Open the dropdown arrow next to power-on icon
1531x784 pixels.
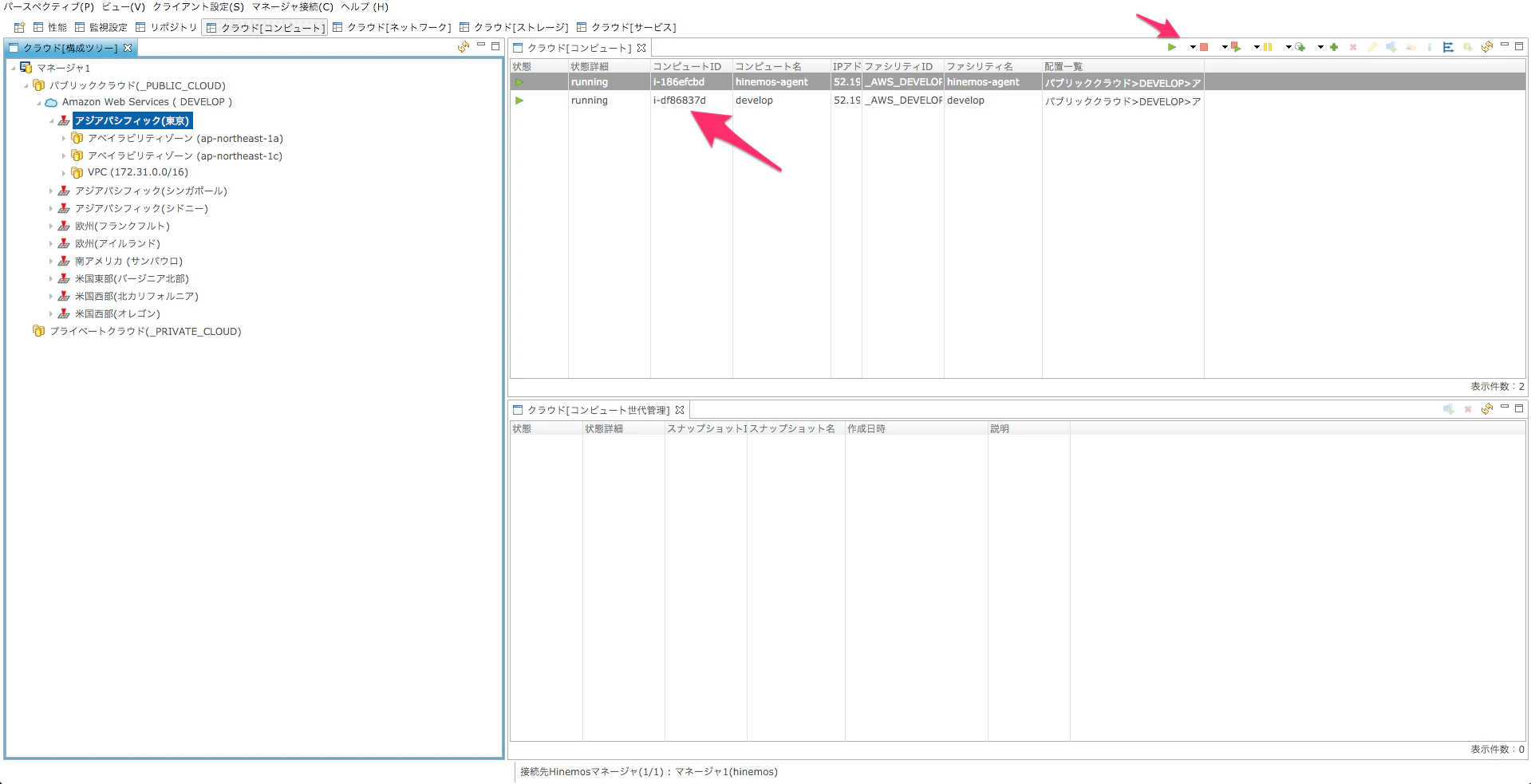coord(1193,47)
